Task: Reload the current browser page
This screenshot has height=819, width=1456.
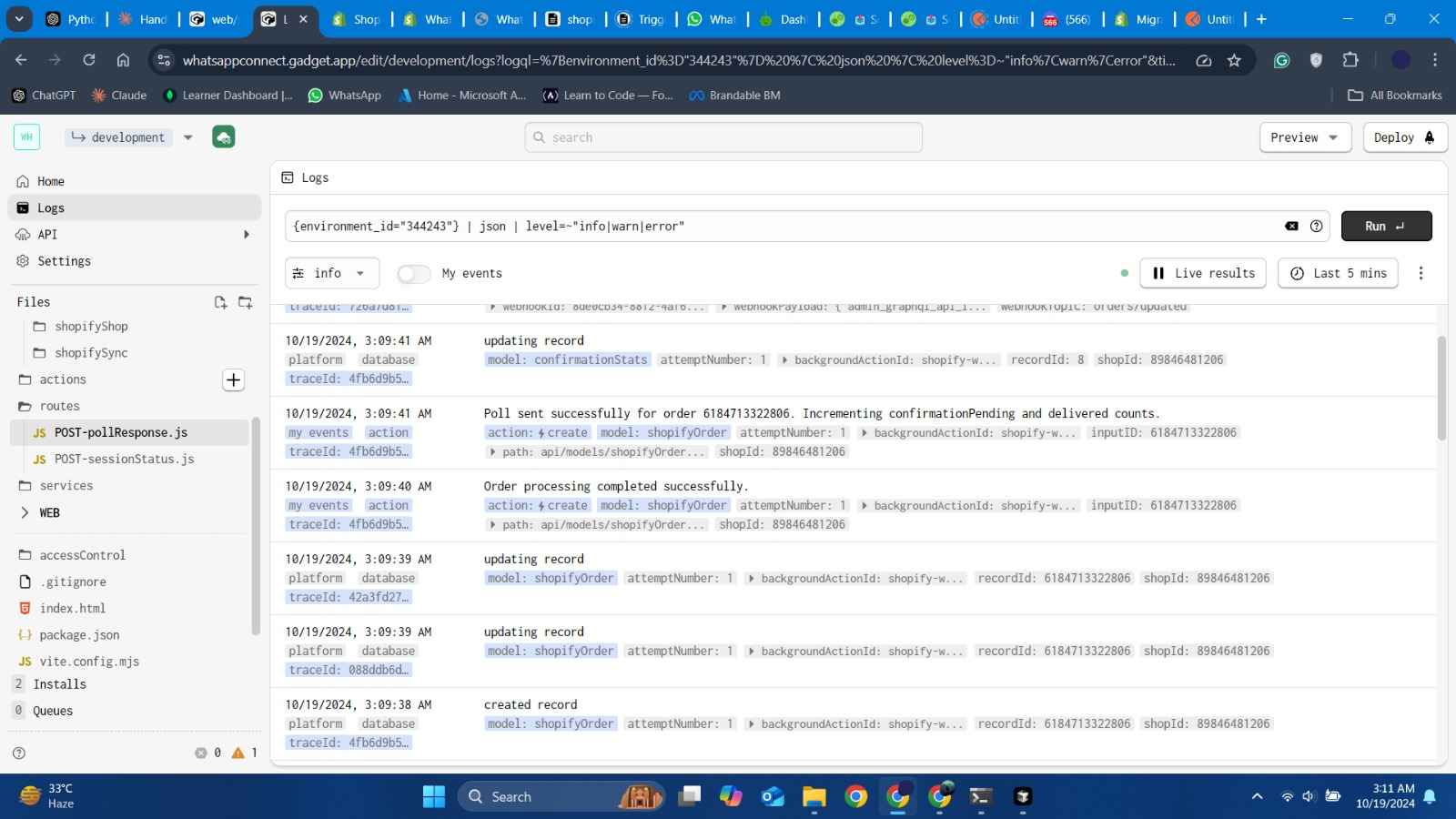Action: pyautogui.click(x=88, y=60)
